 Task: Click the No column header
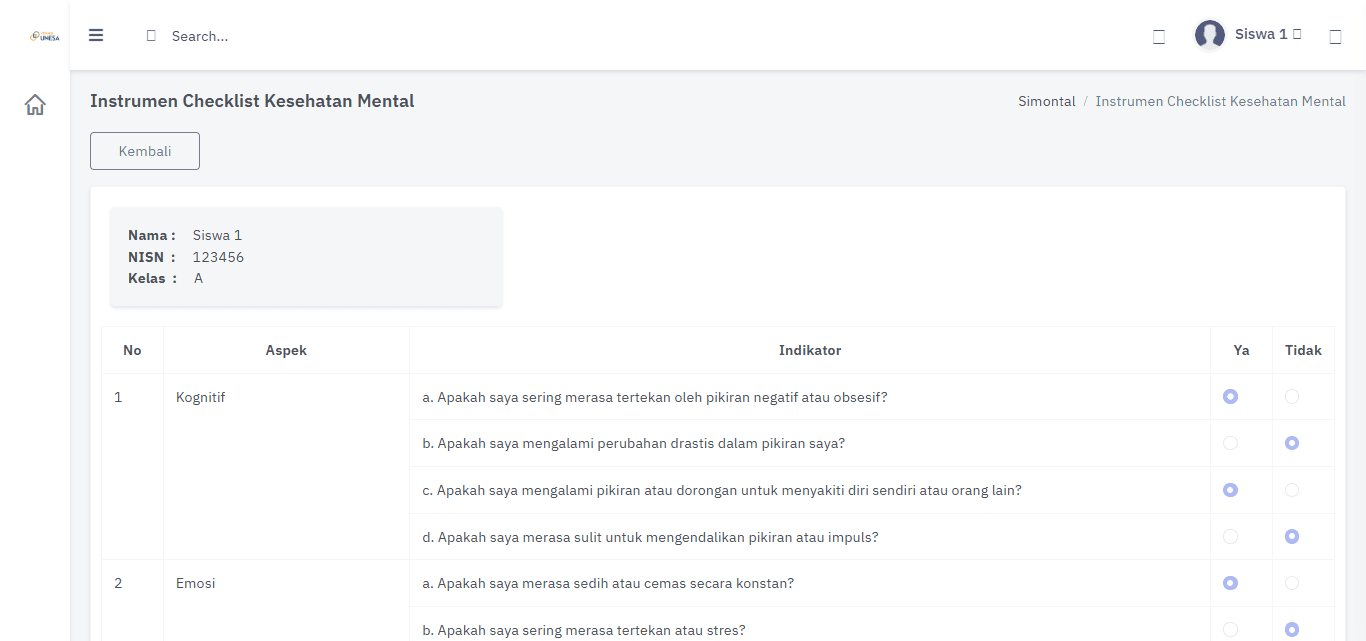[x=132, y=350]
